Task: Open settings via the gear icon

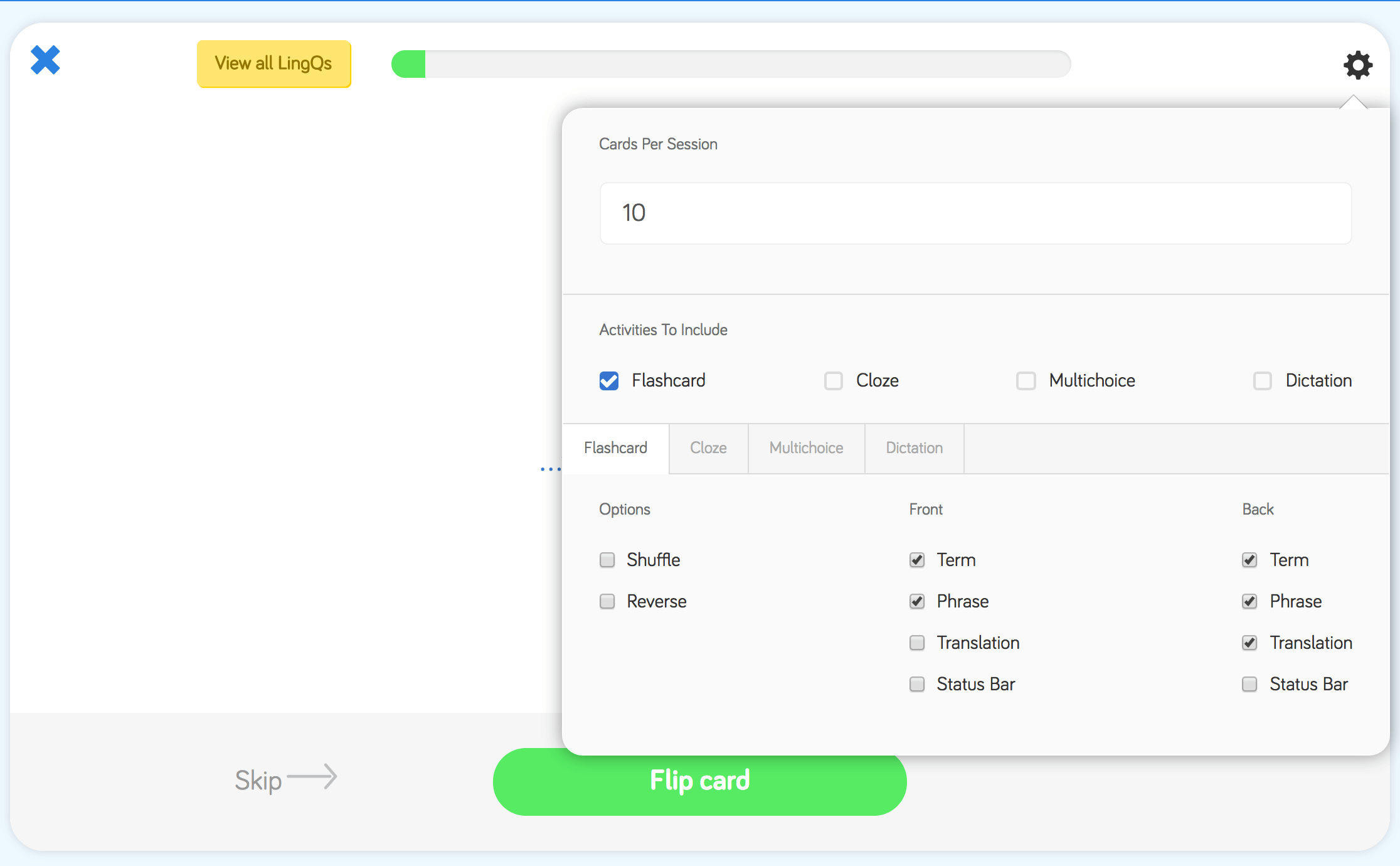Action: tap(1358, 65)
